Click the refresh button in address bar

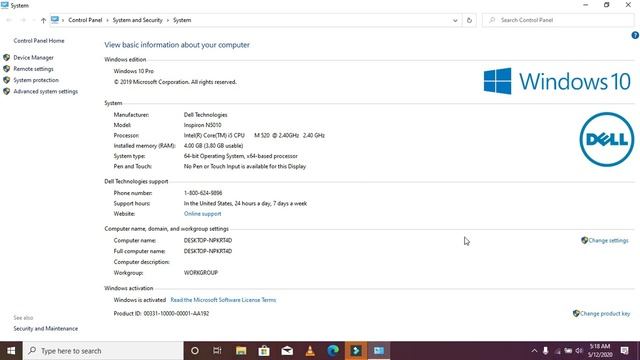pos(469,20)
